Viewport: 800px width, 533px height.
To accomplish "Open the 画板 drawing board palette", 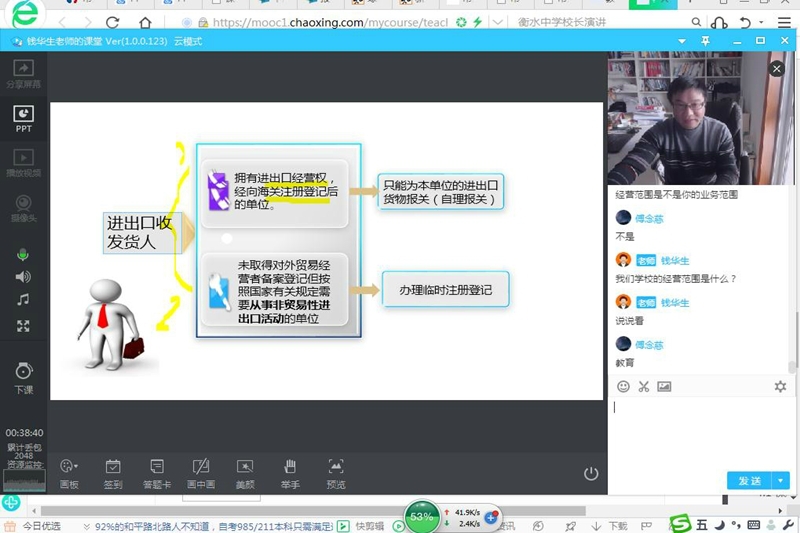I will point(69,474).
